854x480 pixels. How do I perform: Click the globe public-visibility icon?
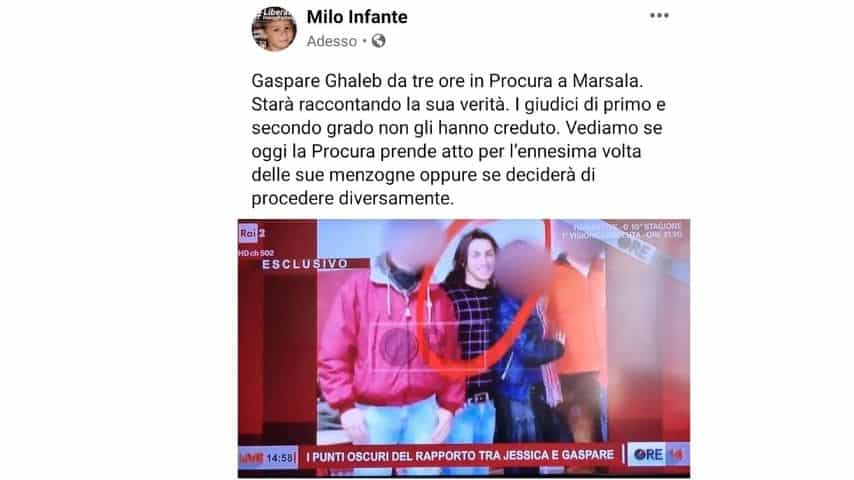(379, 41)
